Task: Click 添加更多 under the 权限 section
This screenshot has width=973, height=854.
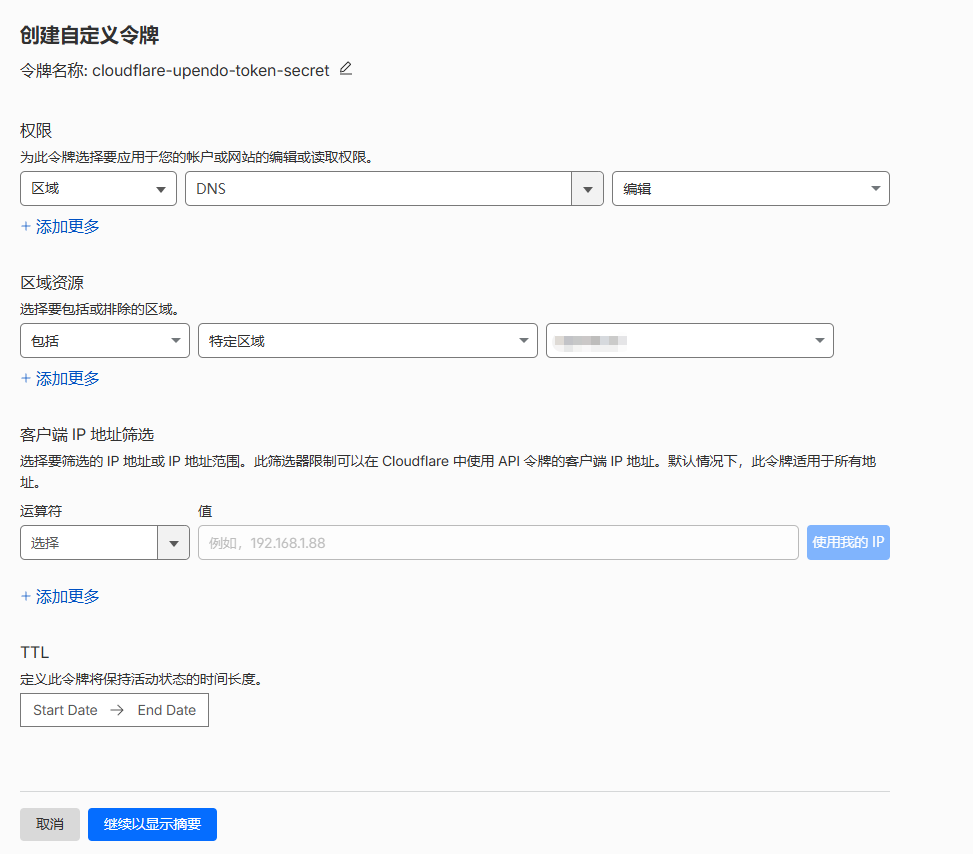Action: (60, 227)
